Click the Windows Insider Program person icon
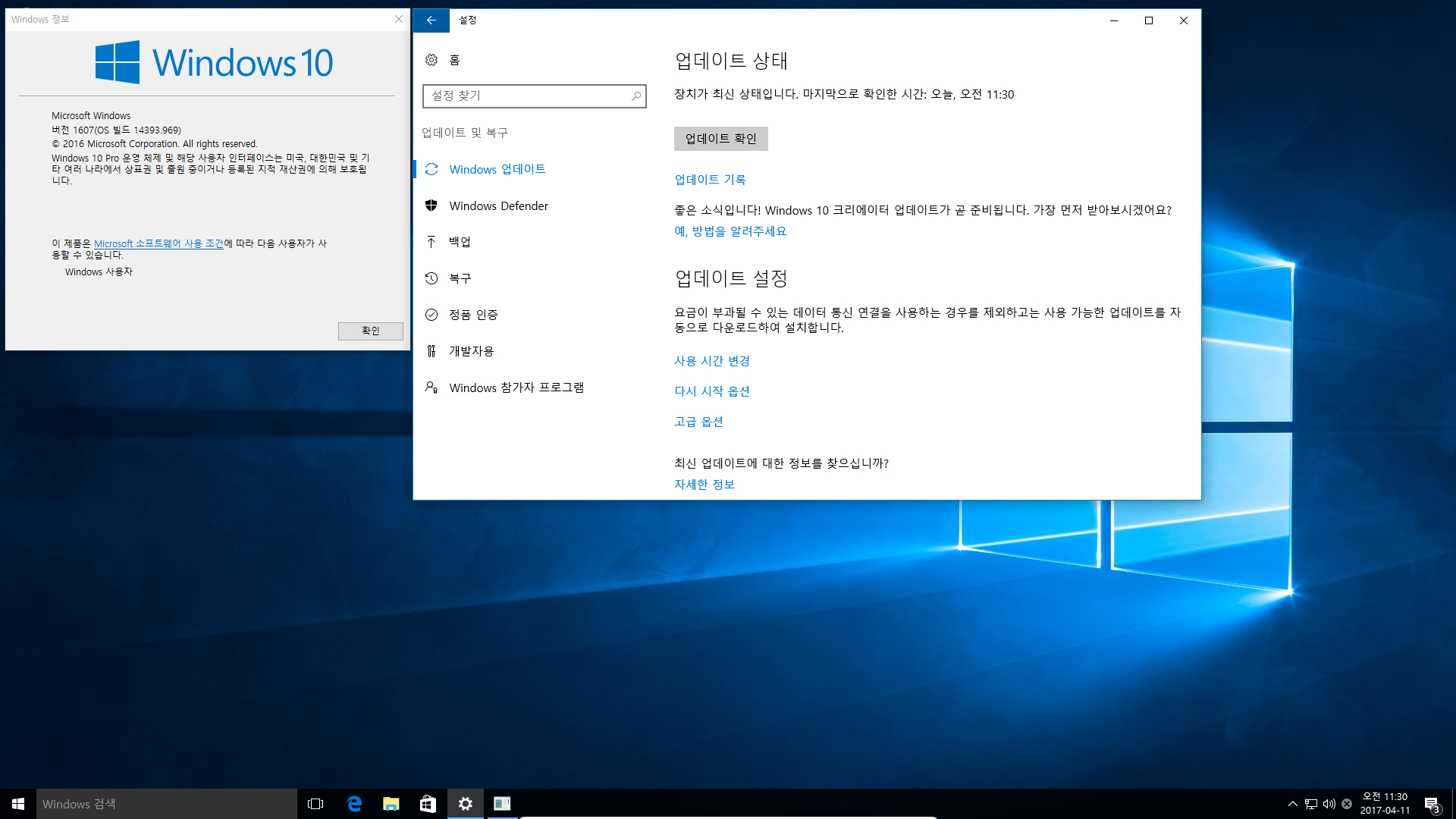The image size is (1456, 819). coord(431,388)
